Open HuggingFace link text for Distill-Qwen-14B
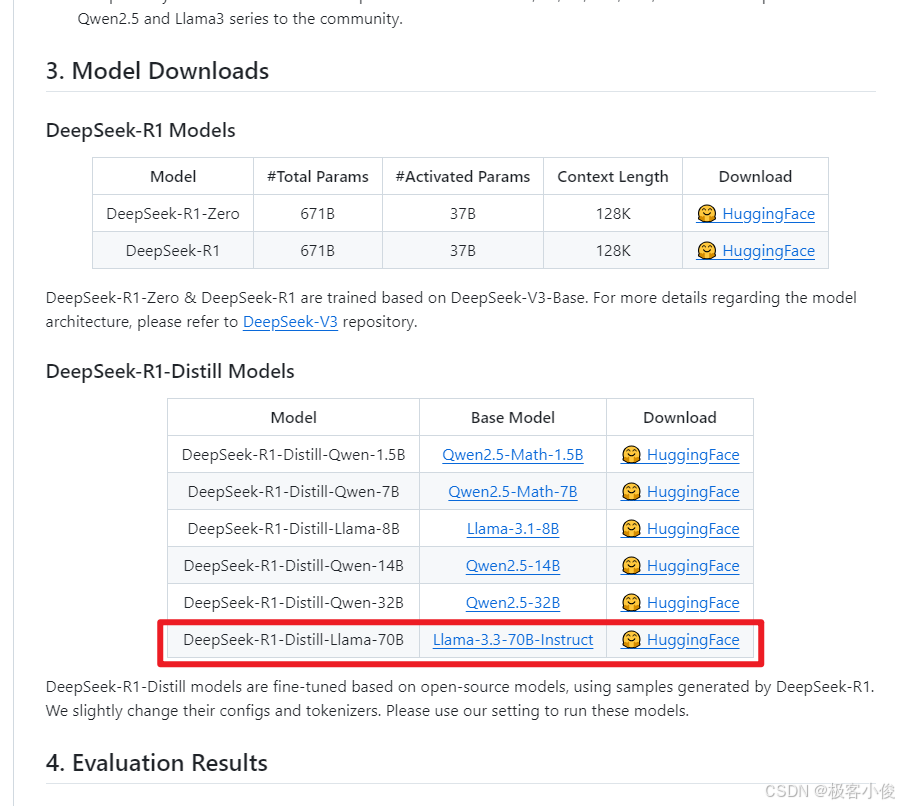Viewport: 899px width, 806px height. click(693, 566)
